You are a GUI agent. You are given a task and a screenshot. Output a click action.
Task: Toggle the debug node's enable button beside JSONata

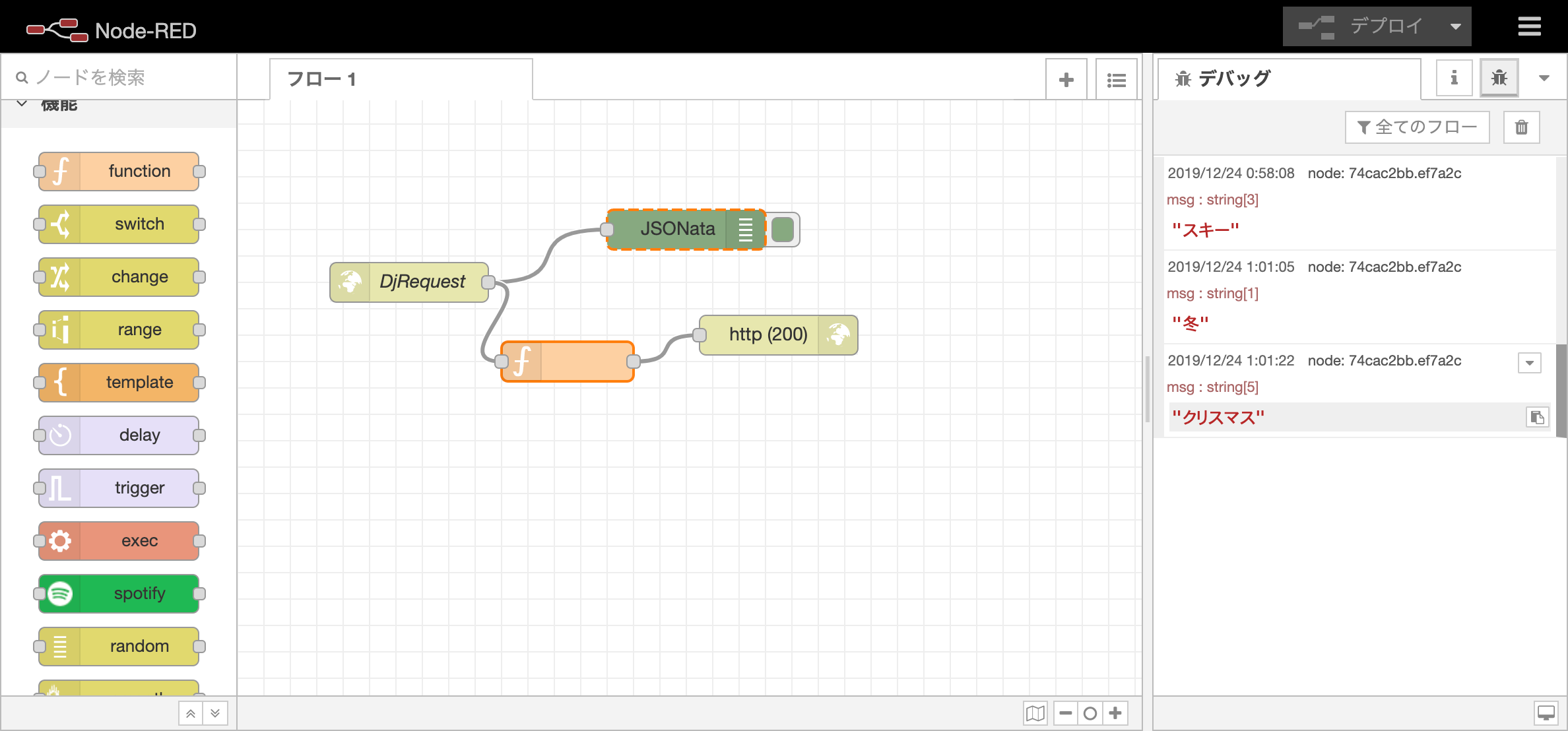783,229
